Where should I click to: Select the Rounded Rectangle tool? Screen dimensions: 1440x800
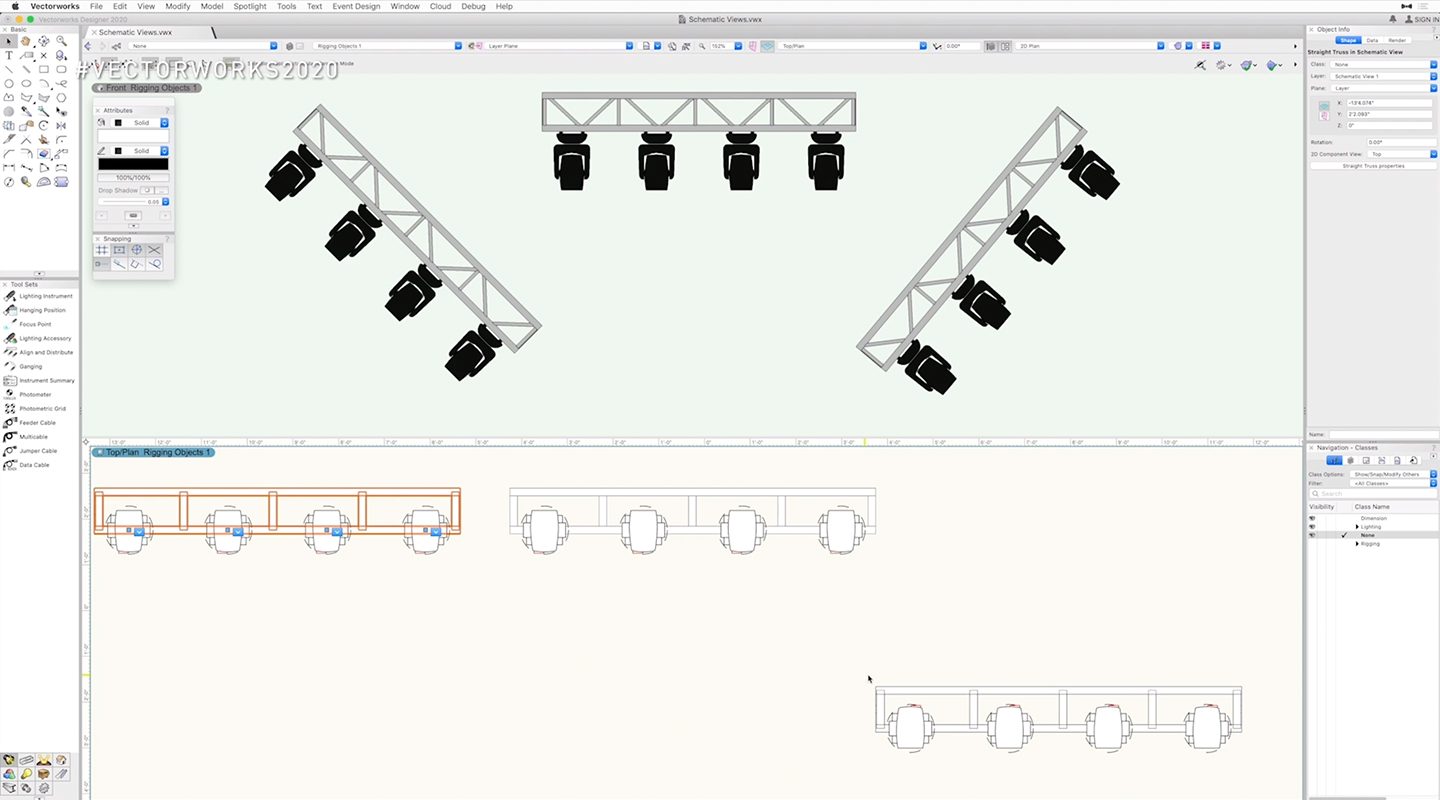(x=61, y=69)
